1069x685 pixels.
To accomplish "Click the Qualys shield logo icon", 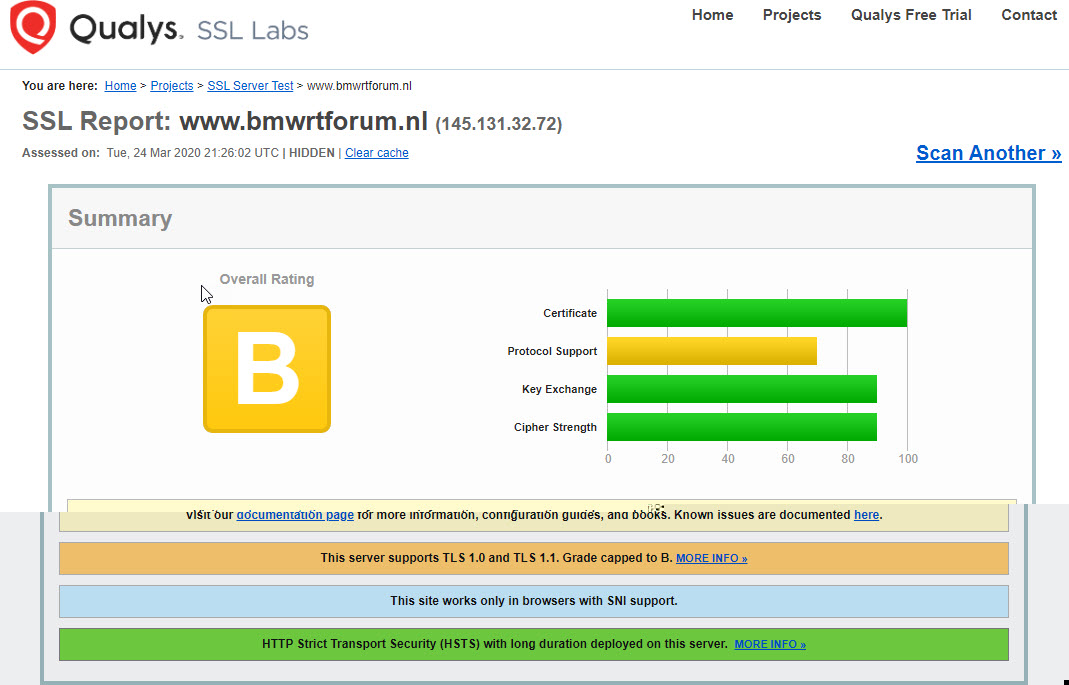I will 33,27.
